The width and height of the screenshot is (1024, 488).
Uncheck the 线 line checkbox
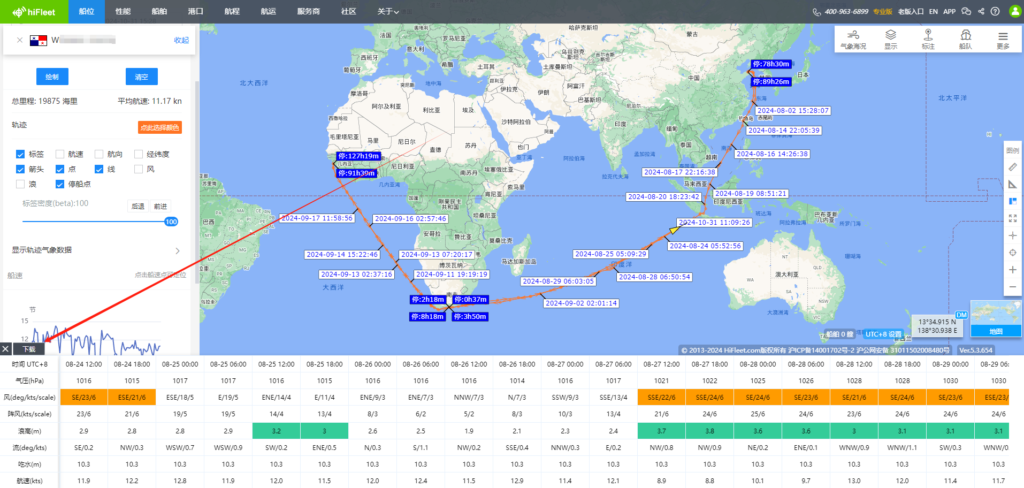tap(99, 169)
